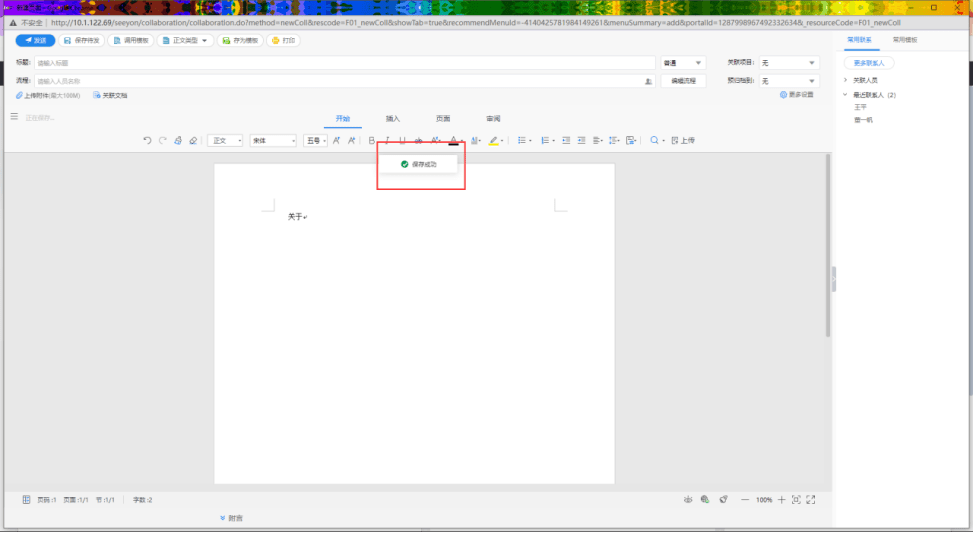Click the hamburger outline icon left of editor

click(x=14, y=117)
